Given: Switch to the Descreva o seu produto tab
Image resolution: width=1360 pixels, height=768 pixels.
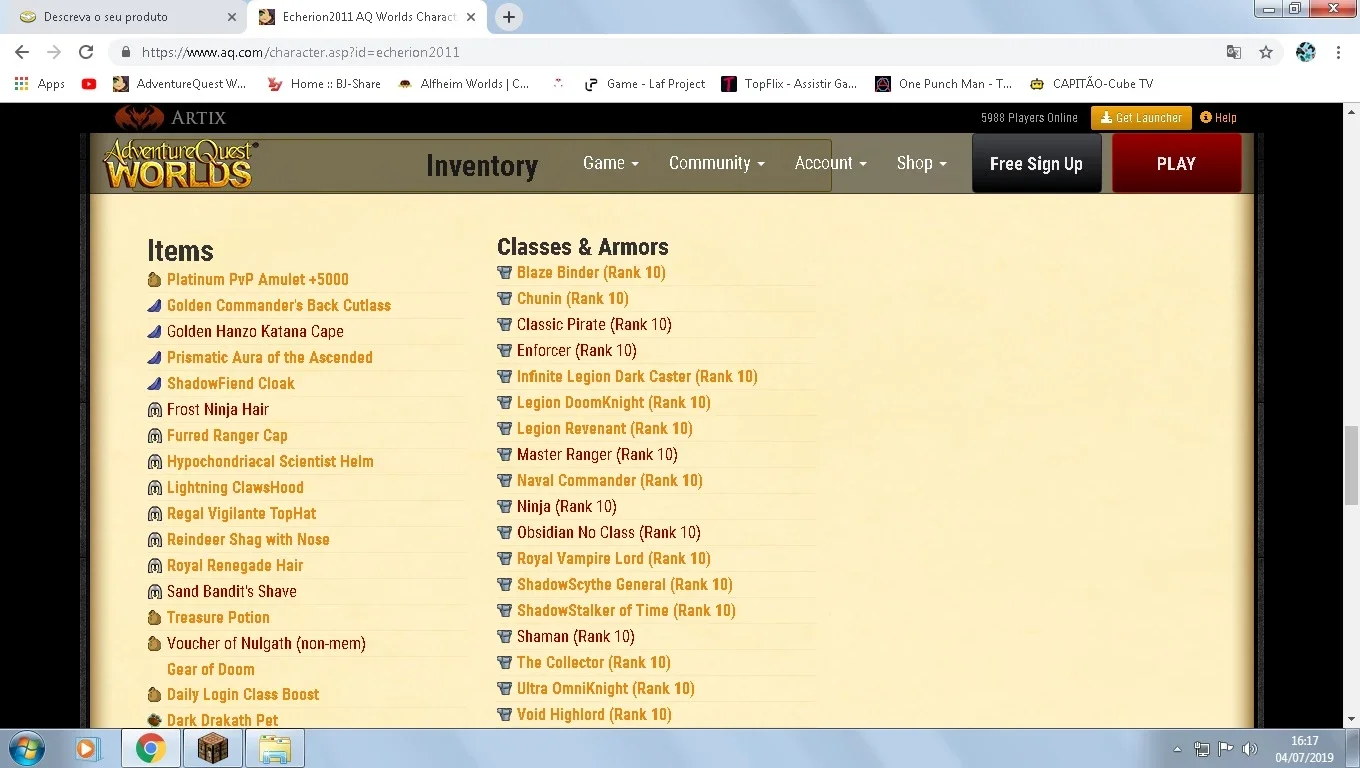Looking at the screenshot, I should point(128,17).
